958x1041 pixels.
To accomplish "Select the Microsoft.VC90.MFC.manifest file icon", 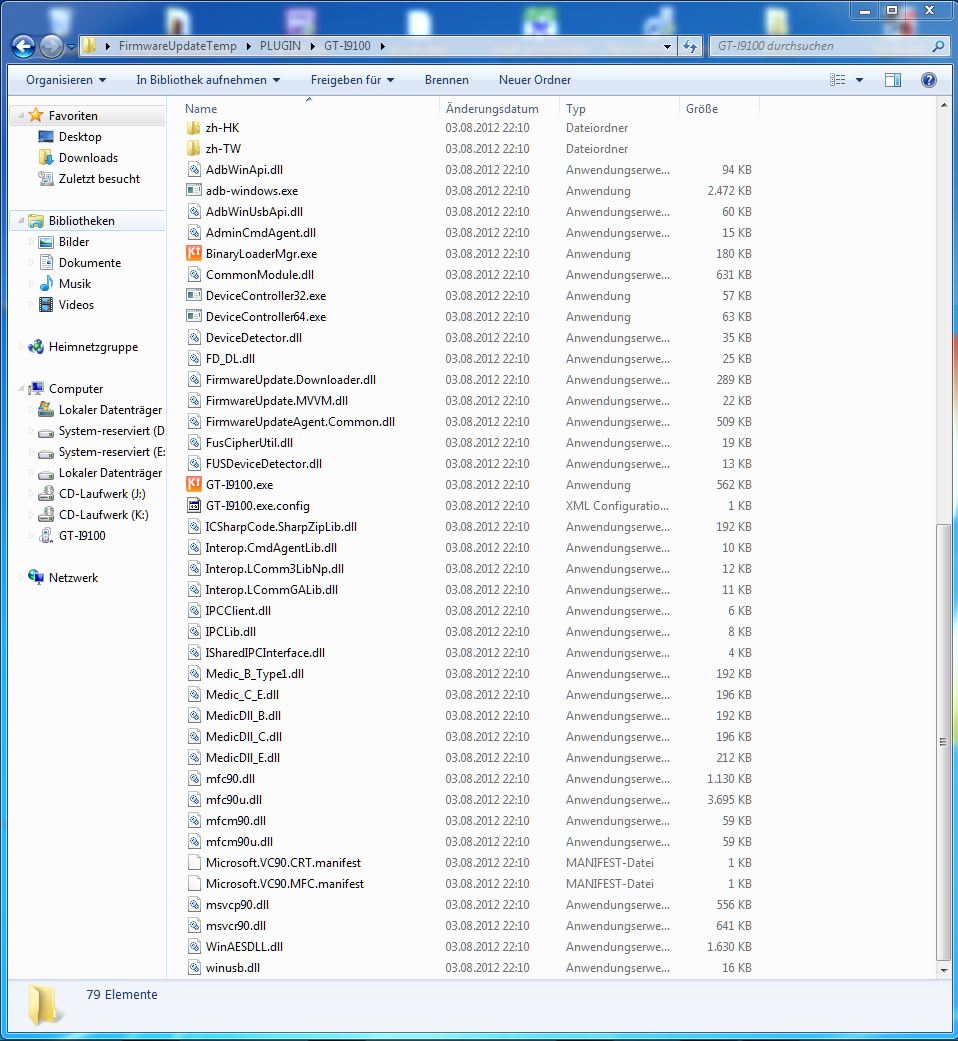I will click(x=194, y=884).
